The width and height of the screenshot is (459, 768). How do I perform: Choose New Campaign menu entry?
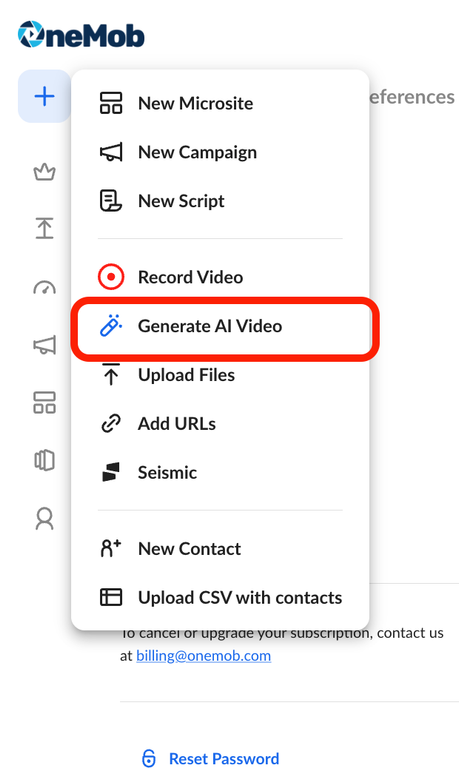(x=220, y=152)
